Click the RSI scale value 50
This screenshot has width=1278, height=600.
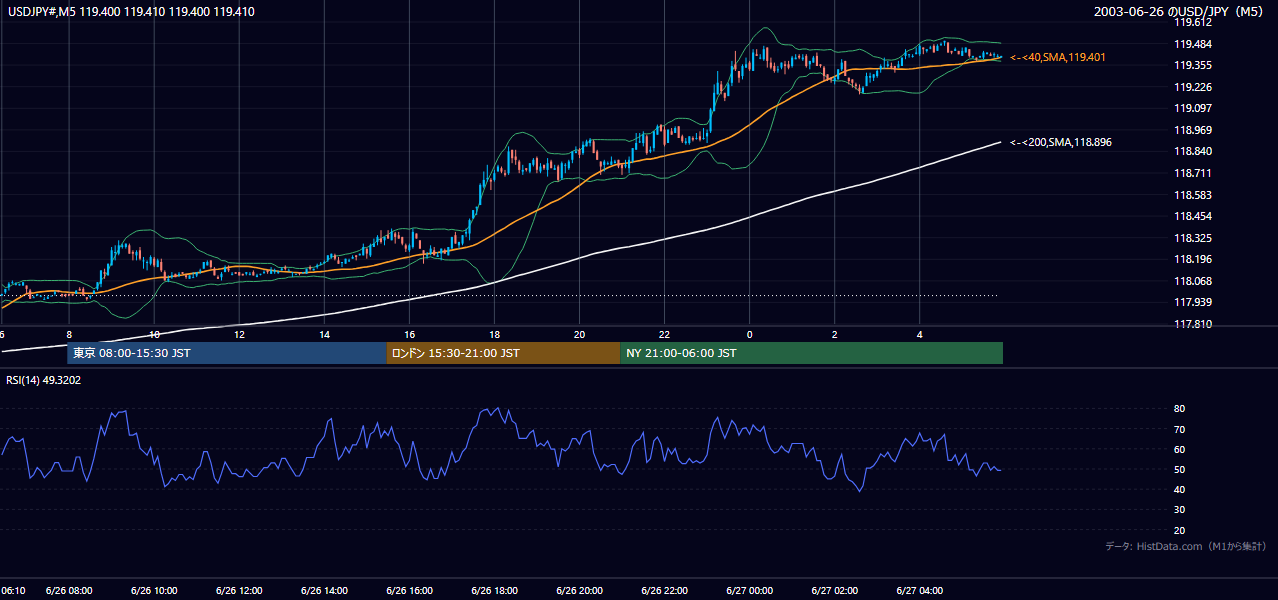pos(1180,470)
